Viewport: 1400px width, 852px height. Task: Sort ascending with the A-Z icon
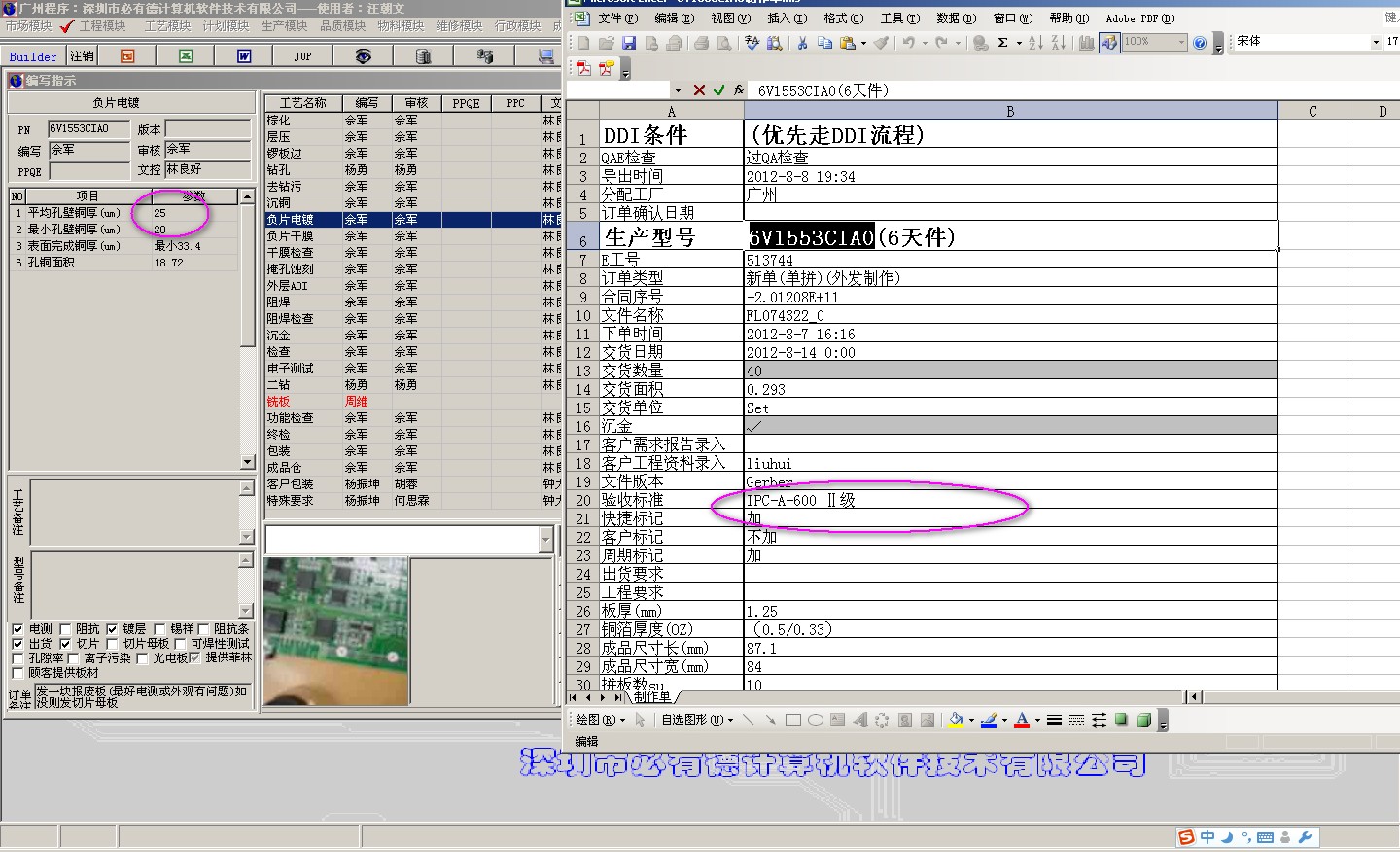pyautogui.click(x=1035, y=43)
